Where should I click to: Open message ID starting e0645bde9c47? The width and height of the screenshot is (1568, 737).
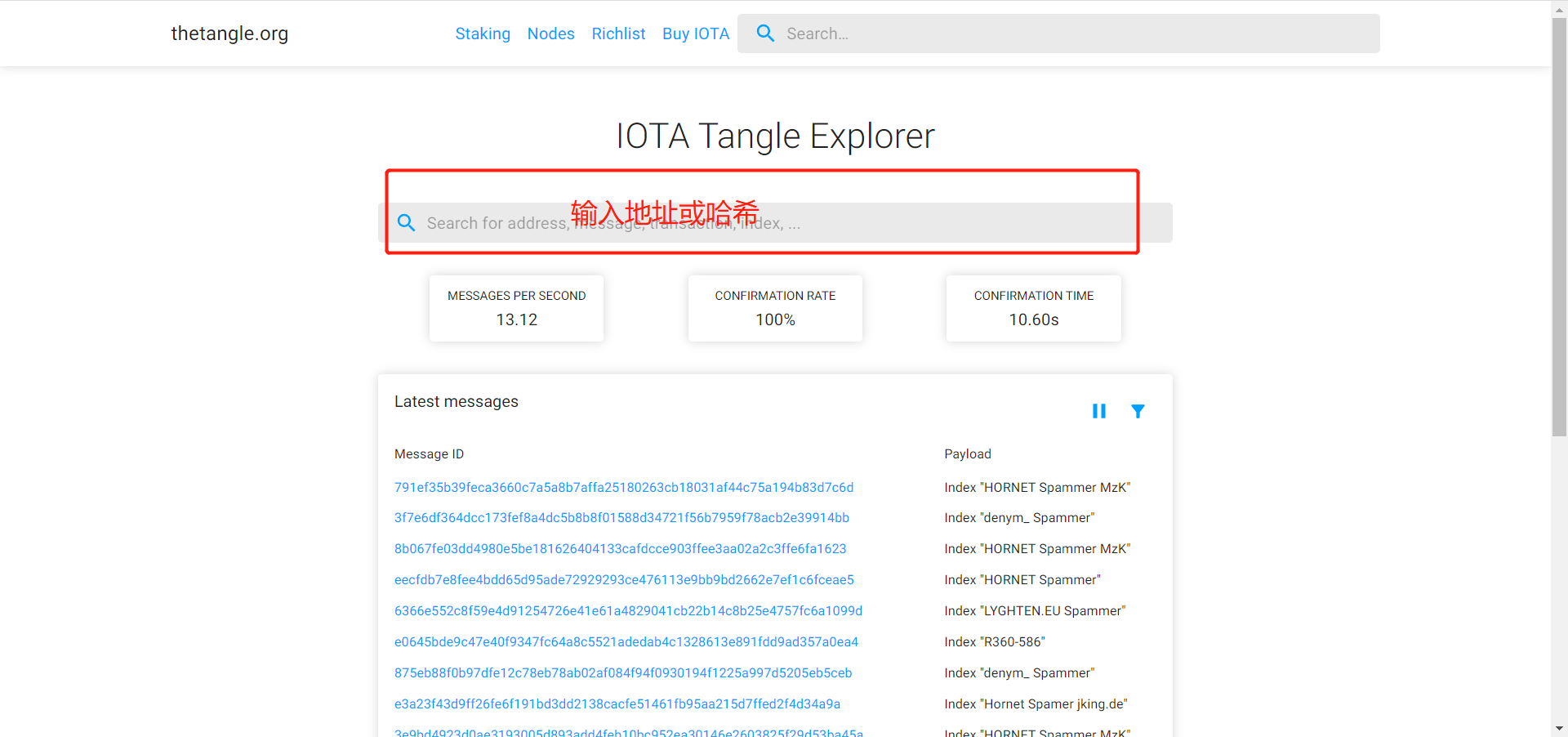pos(626,642)
